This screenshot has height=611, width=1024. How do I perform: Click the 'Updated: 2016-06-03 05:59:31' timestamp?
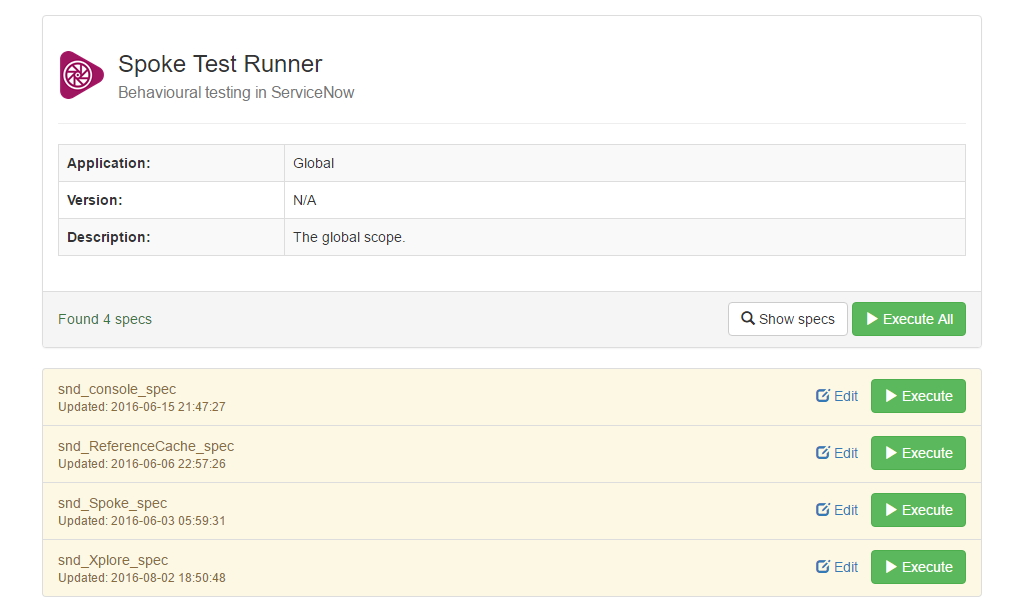(142, 521)
